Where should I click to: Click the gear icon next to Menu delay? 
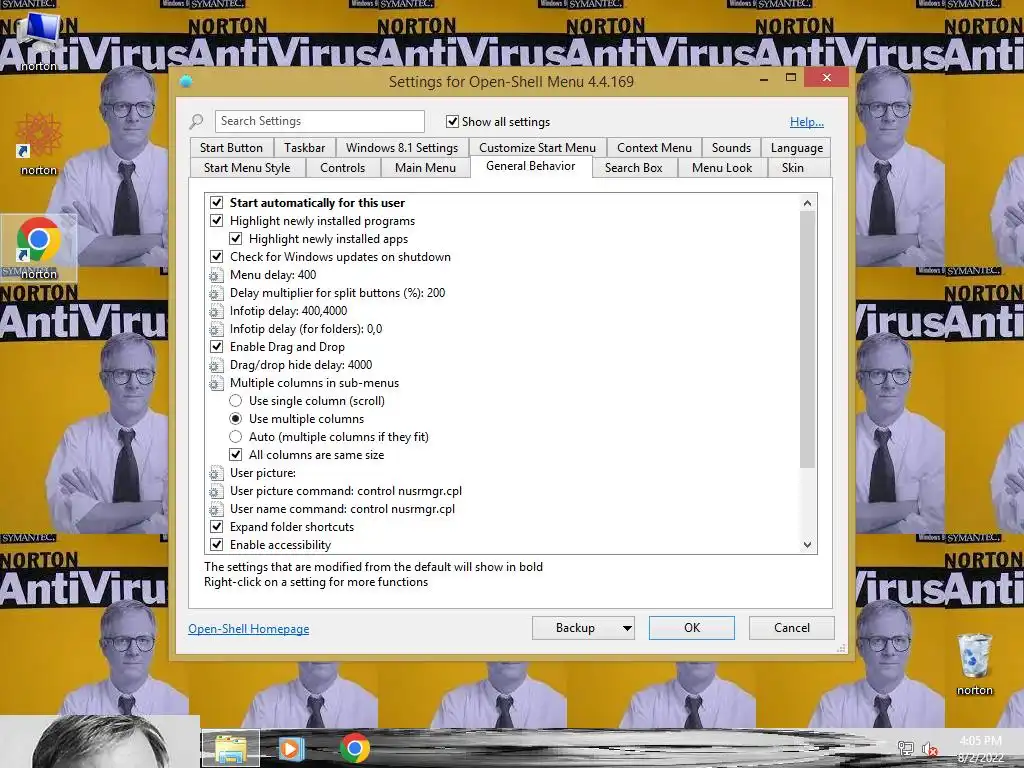[216, 275]
